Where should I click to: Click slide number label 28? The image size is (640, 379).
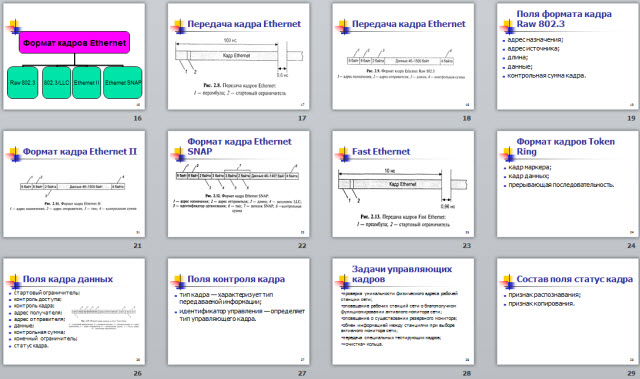(x=467, y=373)
